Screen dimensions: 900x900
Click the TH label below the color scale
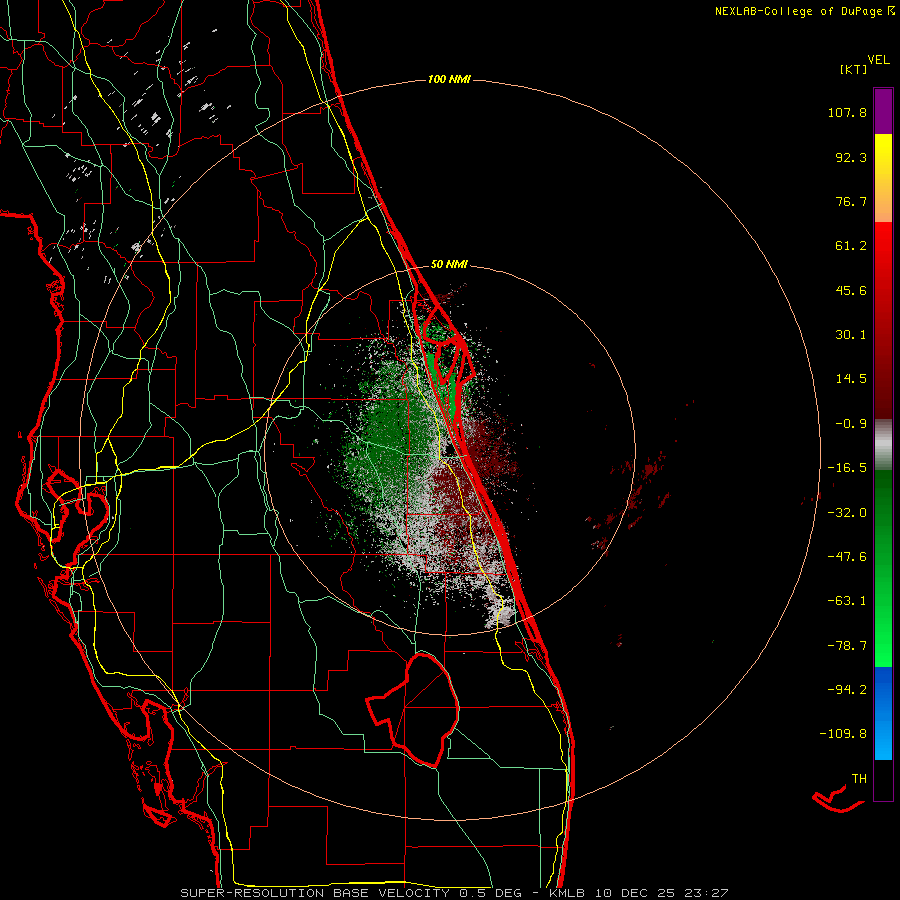[x=859, y=778]
